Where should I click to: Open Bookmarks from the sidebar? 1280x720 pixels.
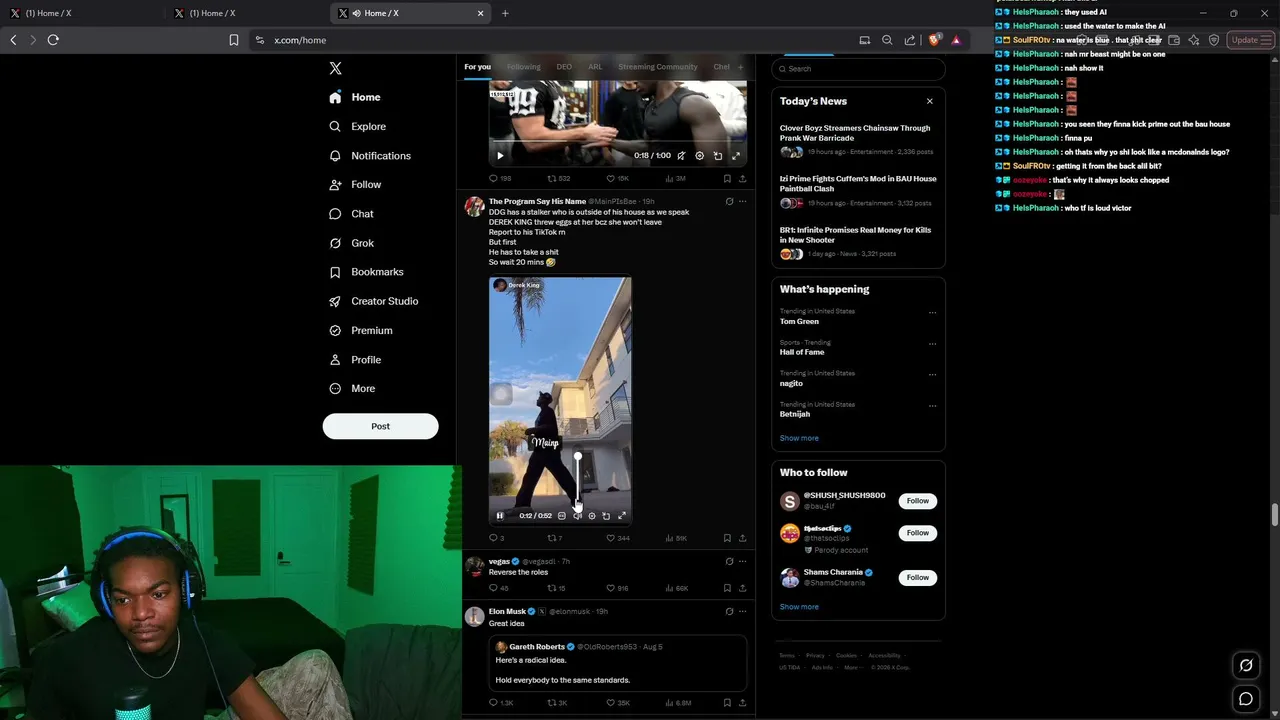coord(366,272)
